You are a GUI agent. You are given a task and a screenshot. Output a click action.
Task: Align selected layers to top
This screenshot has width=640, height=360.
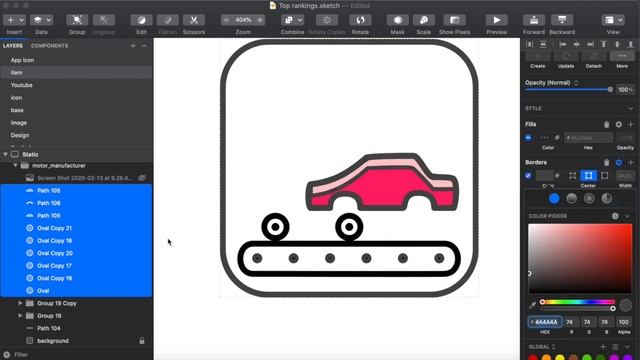[603, 44]
